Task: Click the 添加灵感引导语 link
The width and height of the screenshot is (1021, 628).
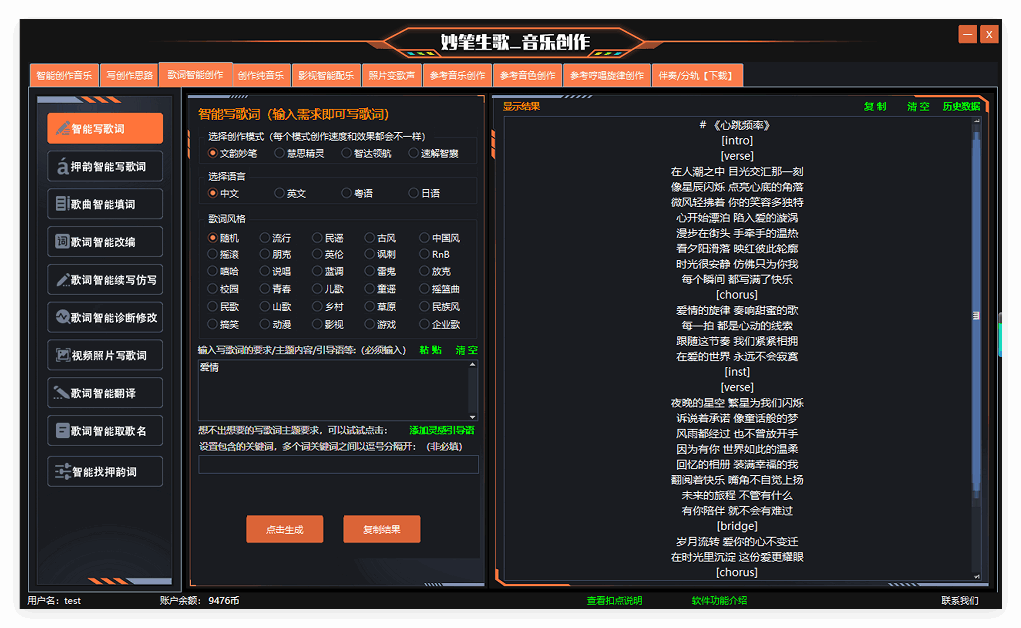Action: tap(441, 430)
